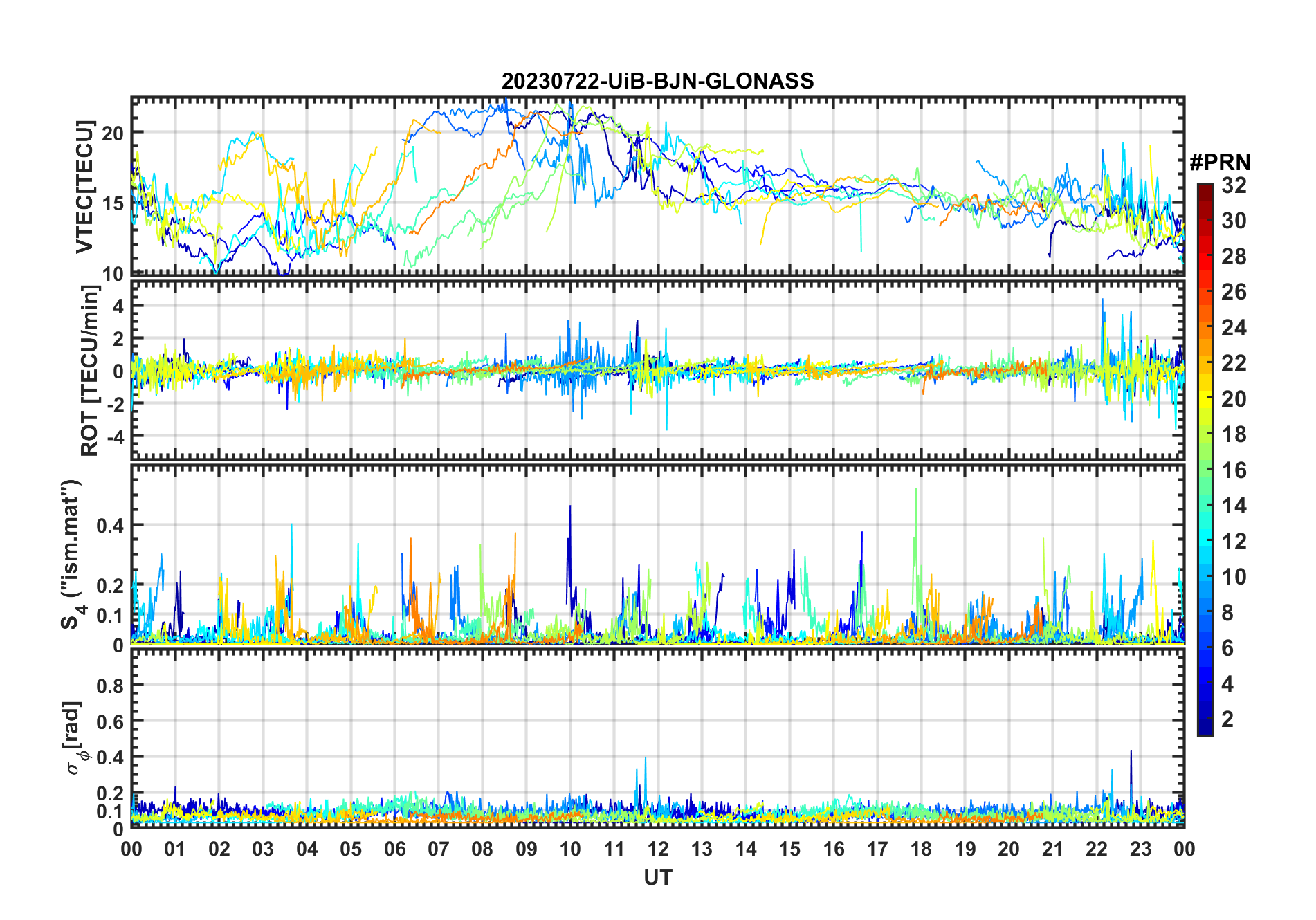Select the 06 hour tick on UT axis
This screenshot has height=920, width=1316.
394,849
